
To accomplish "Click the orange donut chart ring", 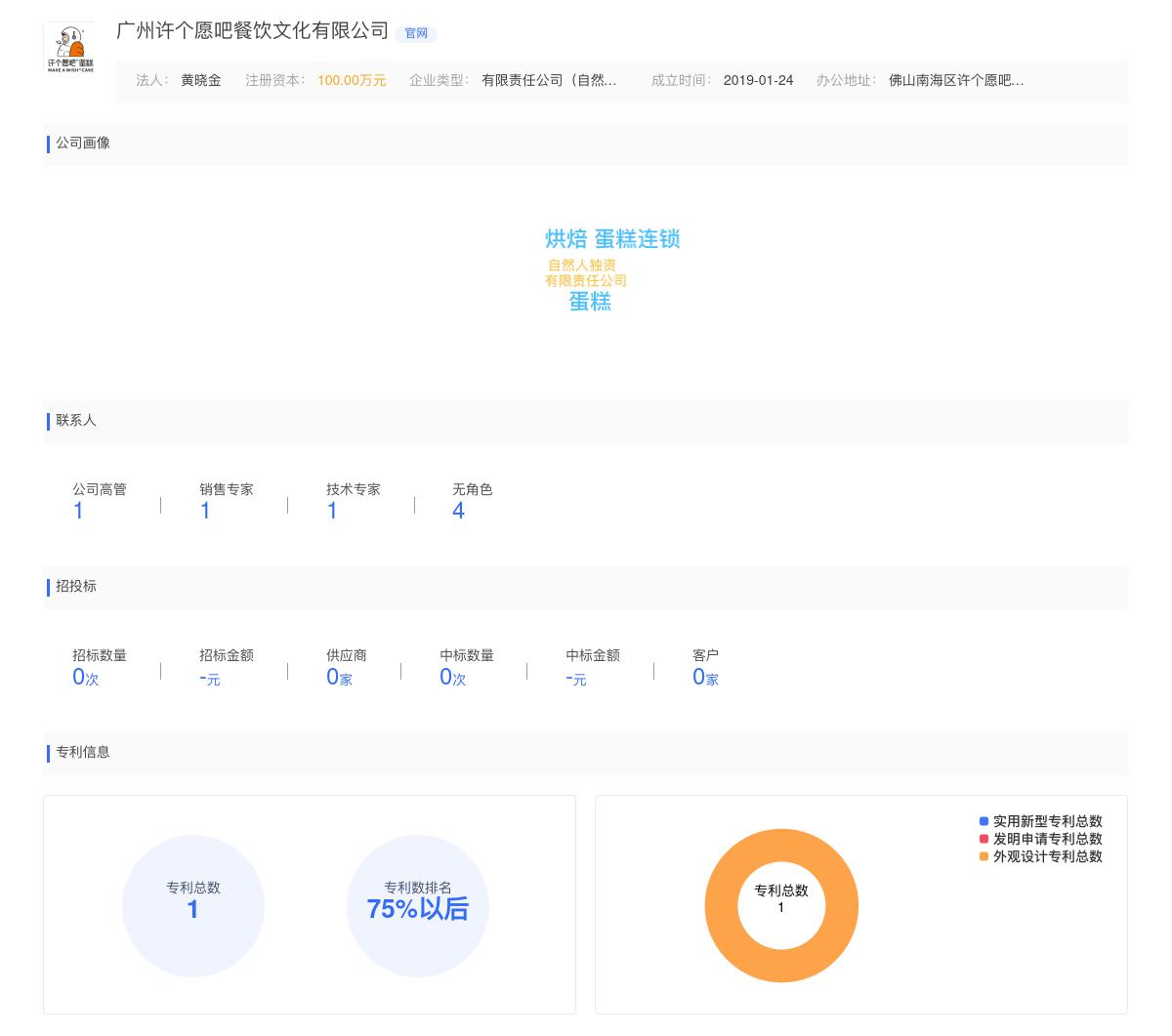I will [x=720, y=906].
